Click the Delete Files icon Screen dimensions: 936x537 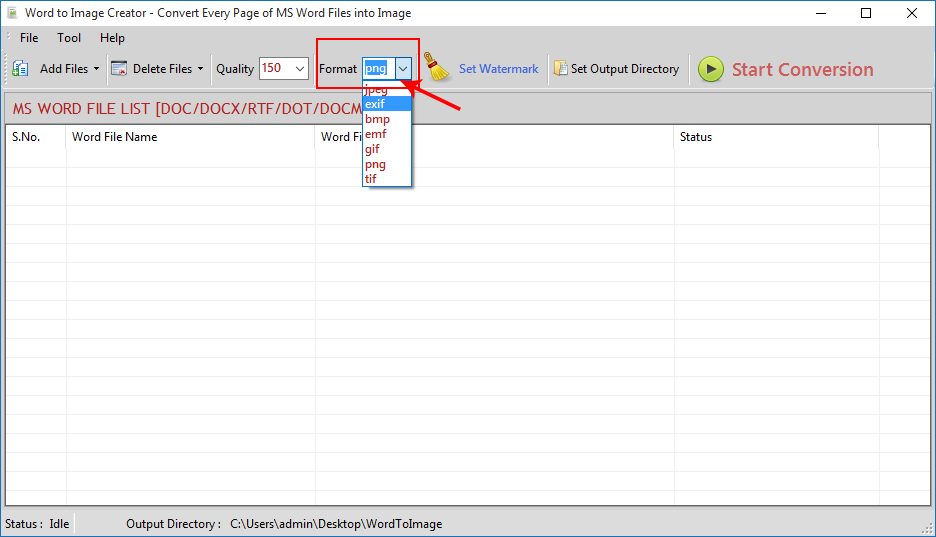coord(119,69)
